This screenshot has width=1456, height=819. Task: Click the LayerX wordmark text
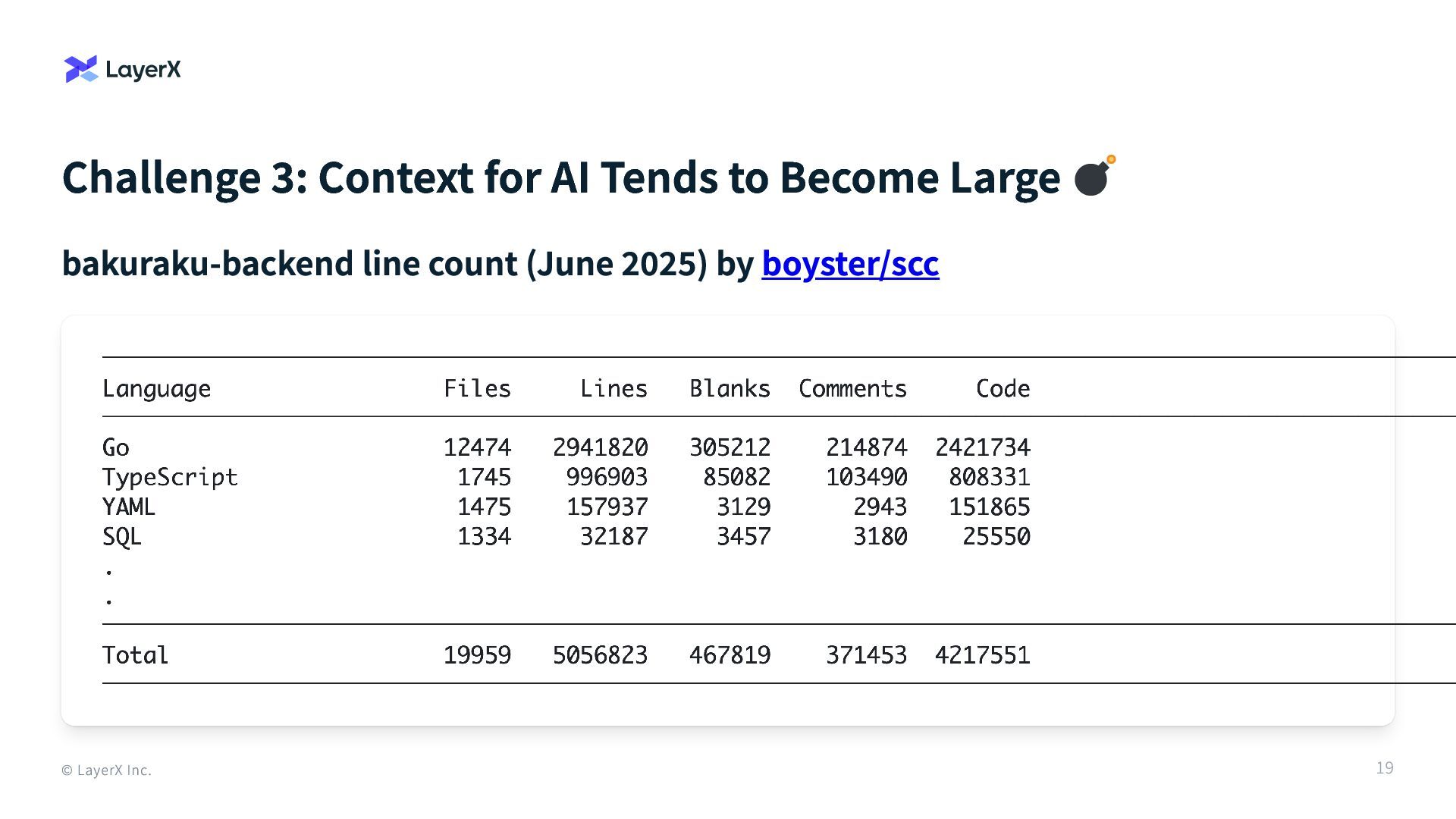(143, 70)
